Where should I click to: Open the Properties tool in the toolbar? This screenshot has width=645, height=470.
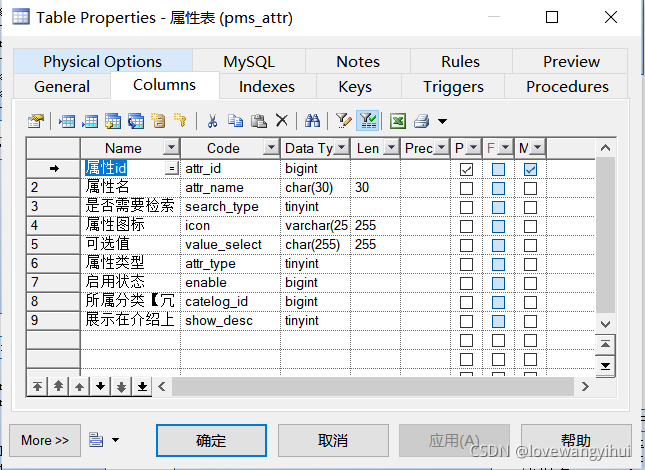36,121
